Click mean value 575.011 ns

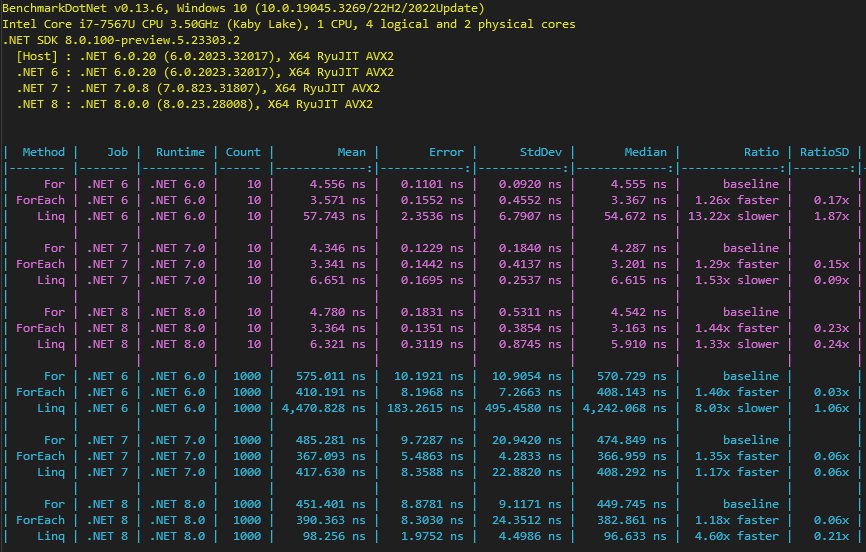pos(330,376)
